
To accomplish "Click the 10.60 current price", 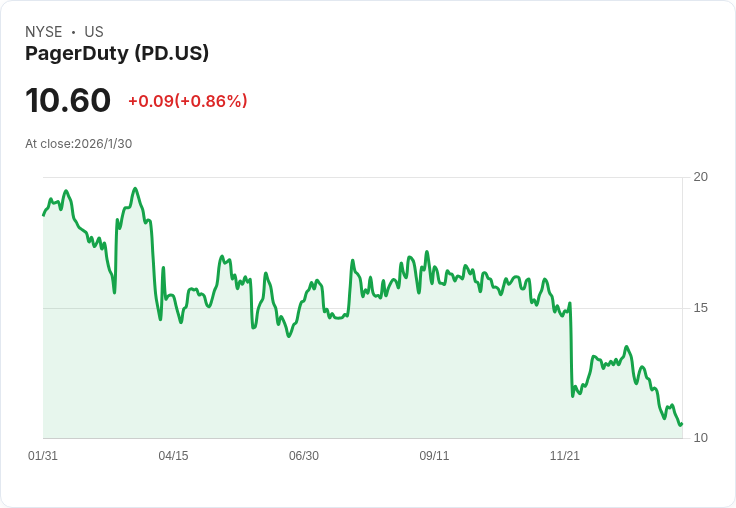I will pos(68,101).
